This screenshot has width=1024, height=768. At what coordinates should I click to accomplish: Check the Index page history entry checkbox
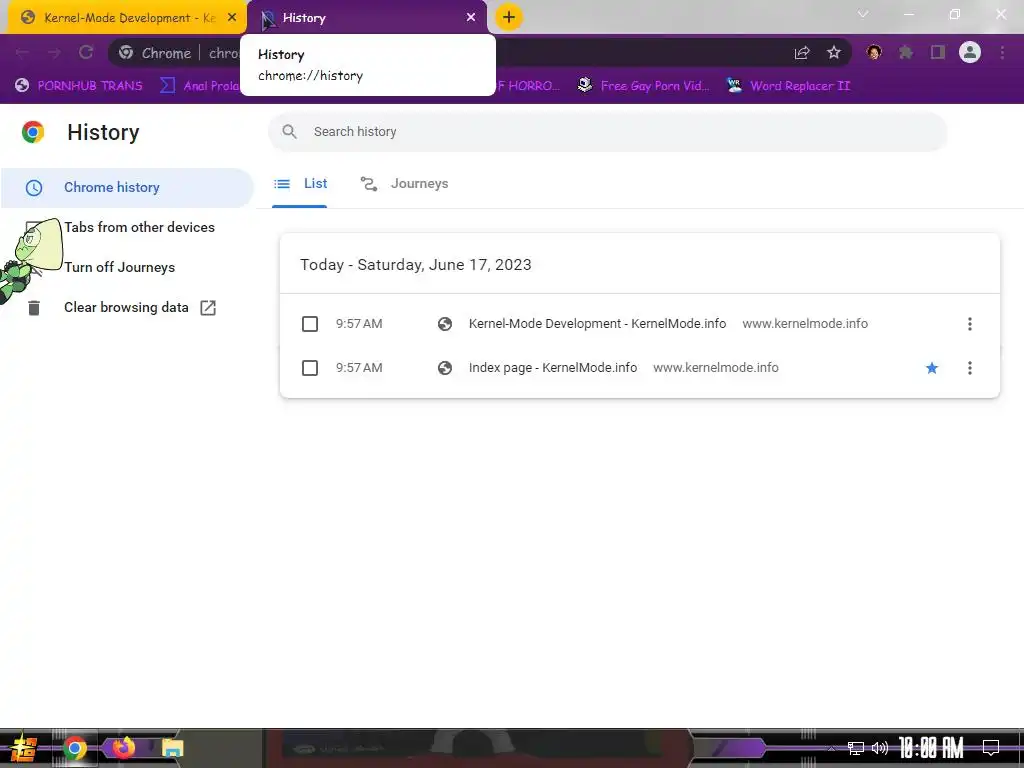coord(310,368)
